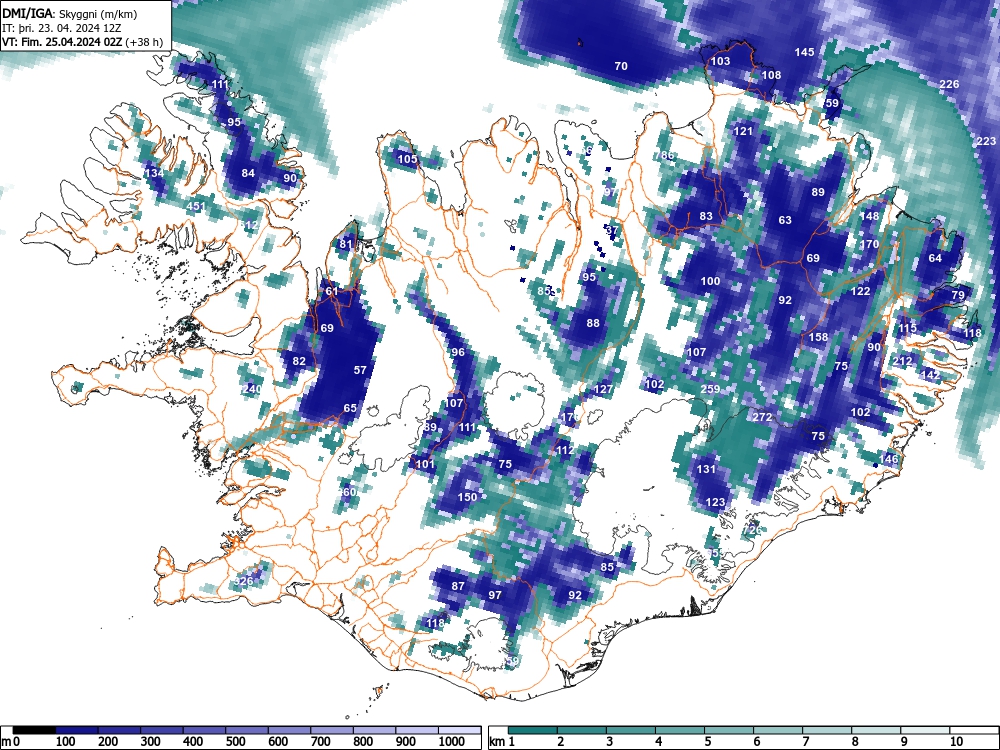Click visibility value 57 on map
1000x750 pixels.
tap(360, 369)
